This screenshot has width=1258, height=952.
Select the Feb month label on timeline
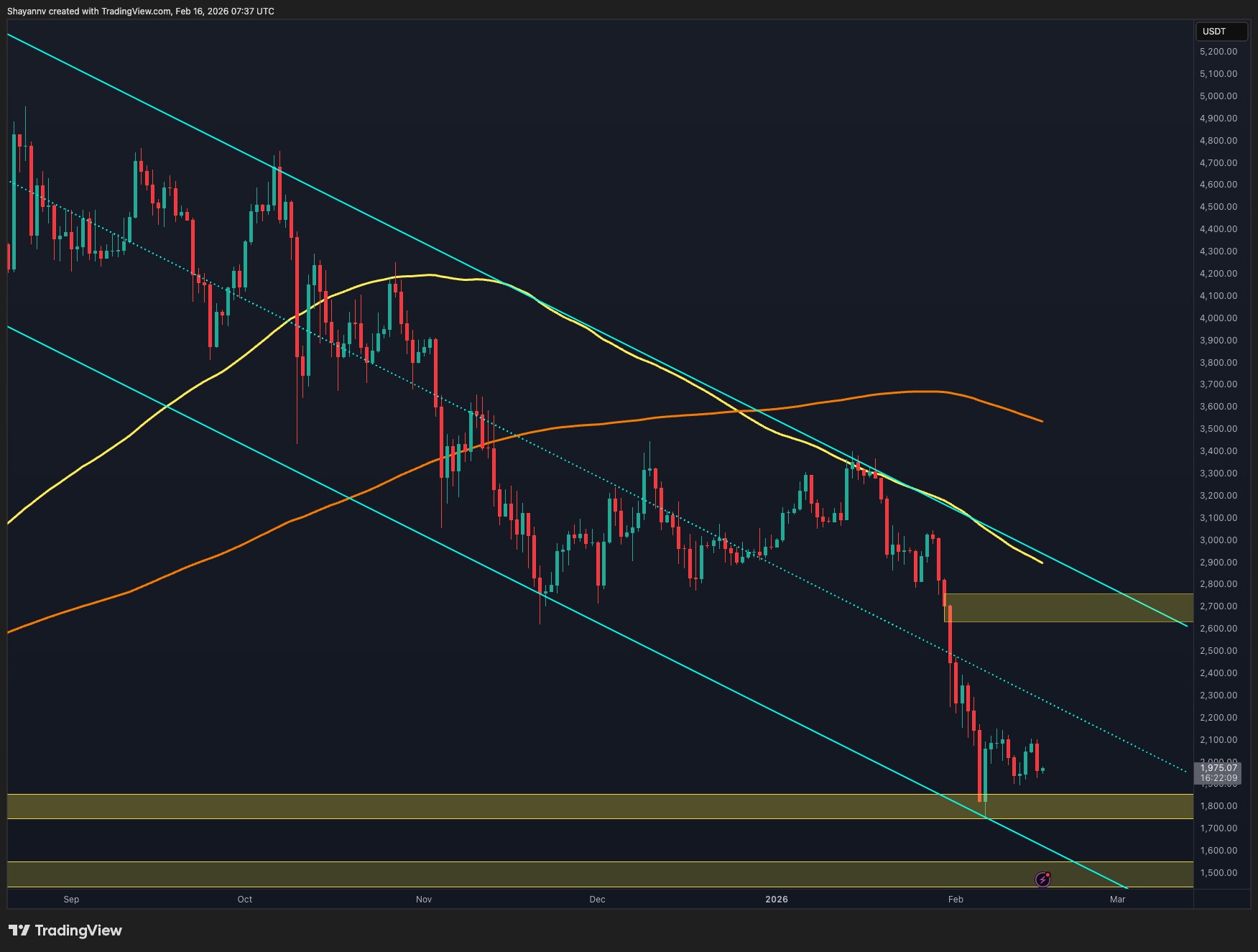[956, 899]
